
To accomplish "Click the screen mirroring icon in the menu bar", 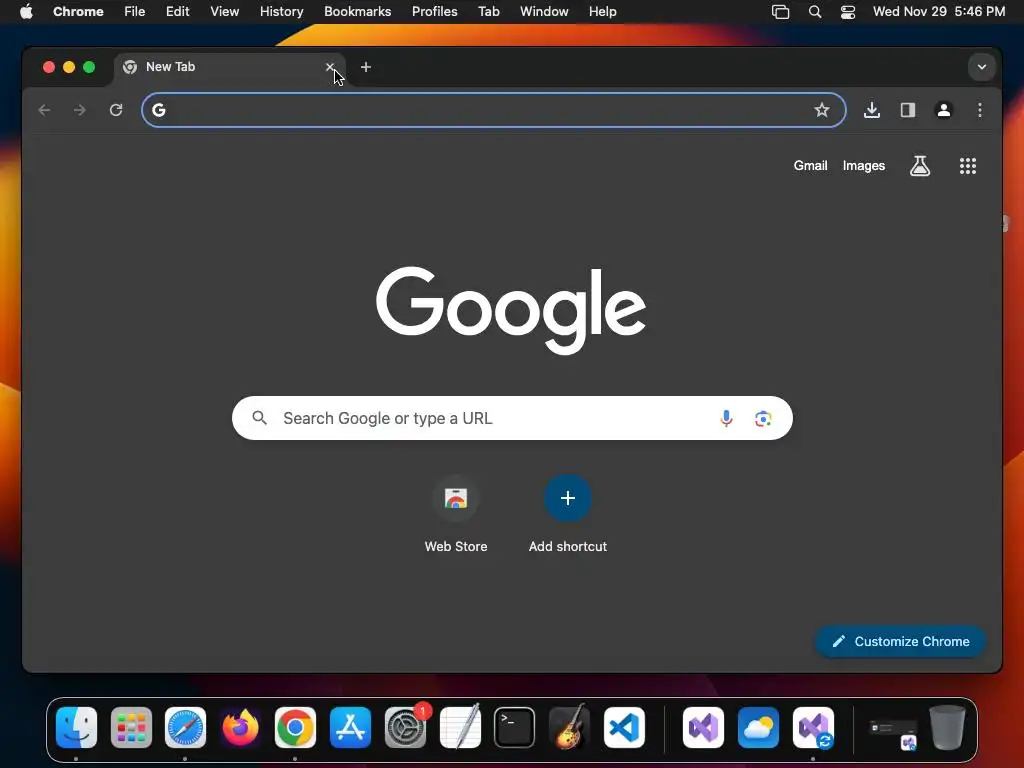I will [x=780, y=12].
